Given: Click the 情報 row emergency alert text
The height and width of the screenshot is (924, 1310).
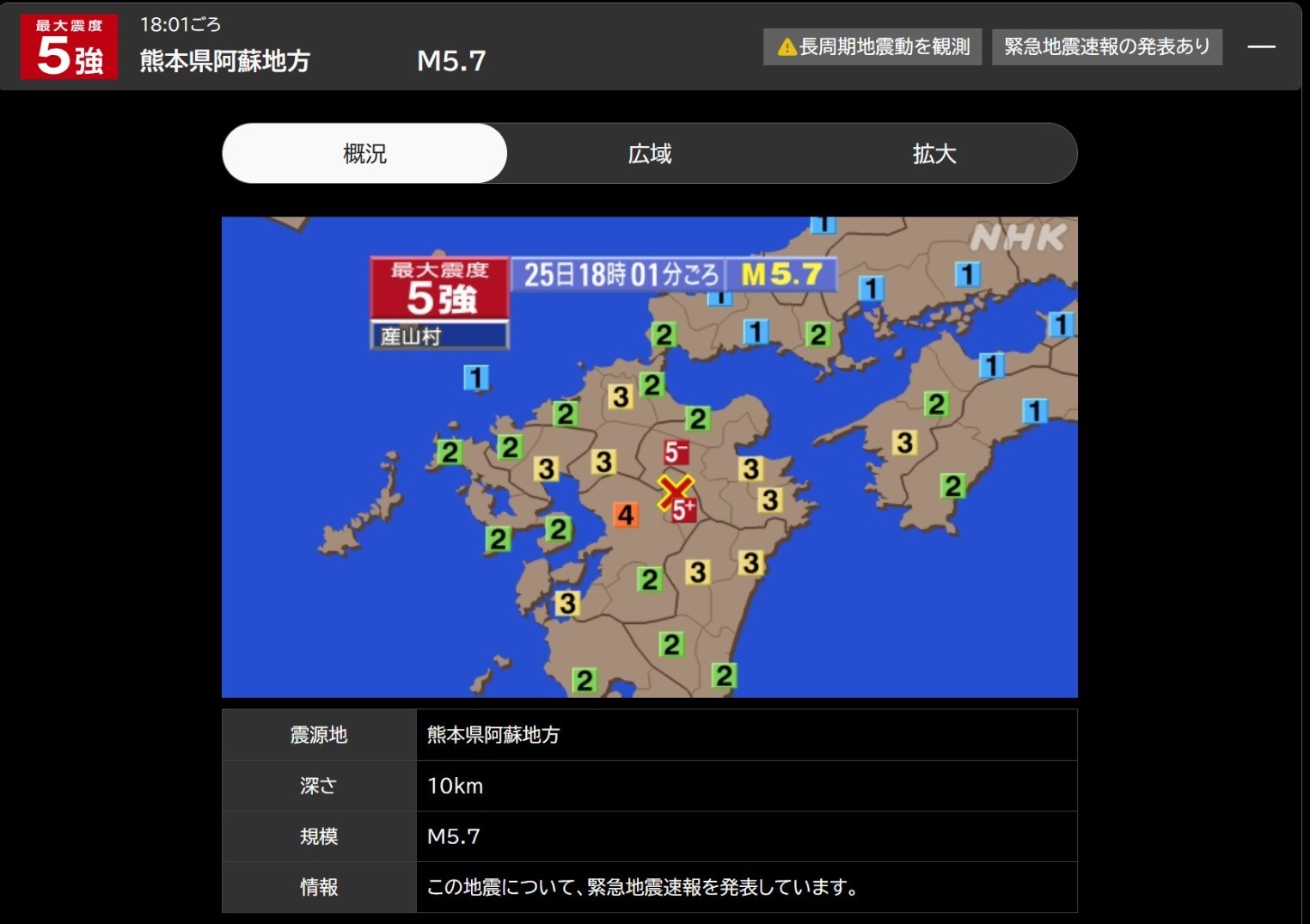Looking at the screenshot, I should click(642, 887).
